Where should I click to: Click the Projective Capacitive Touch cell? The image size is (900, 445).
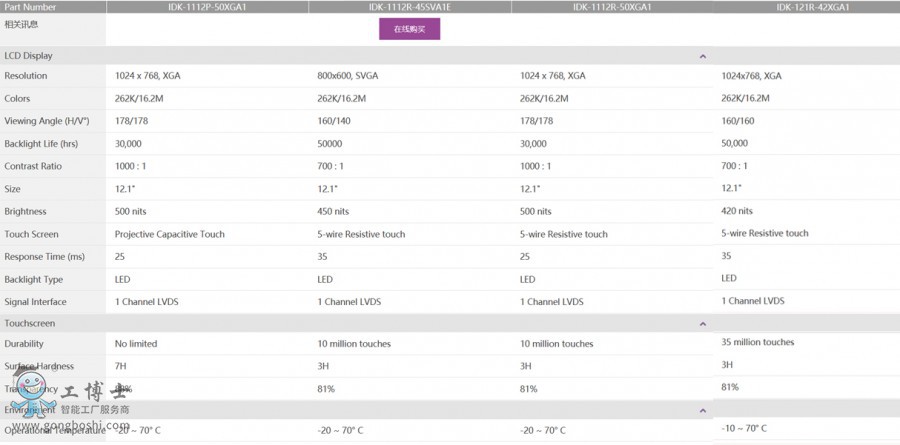pos(170,234)
